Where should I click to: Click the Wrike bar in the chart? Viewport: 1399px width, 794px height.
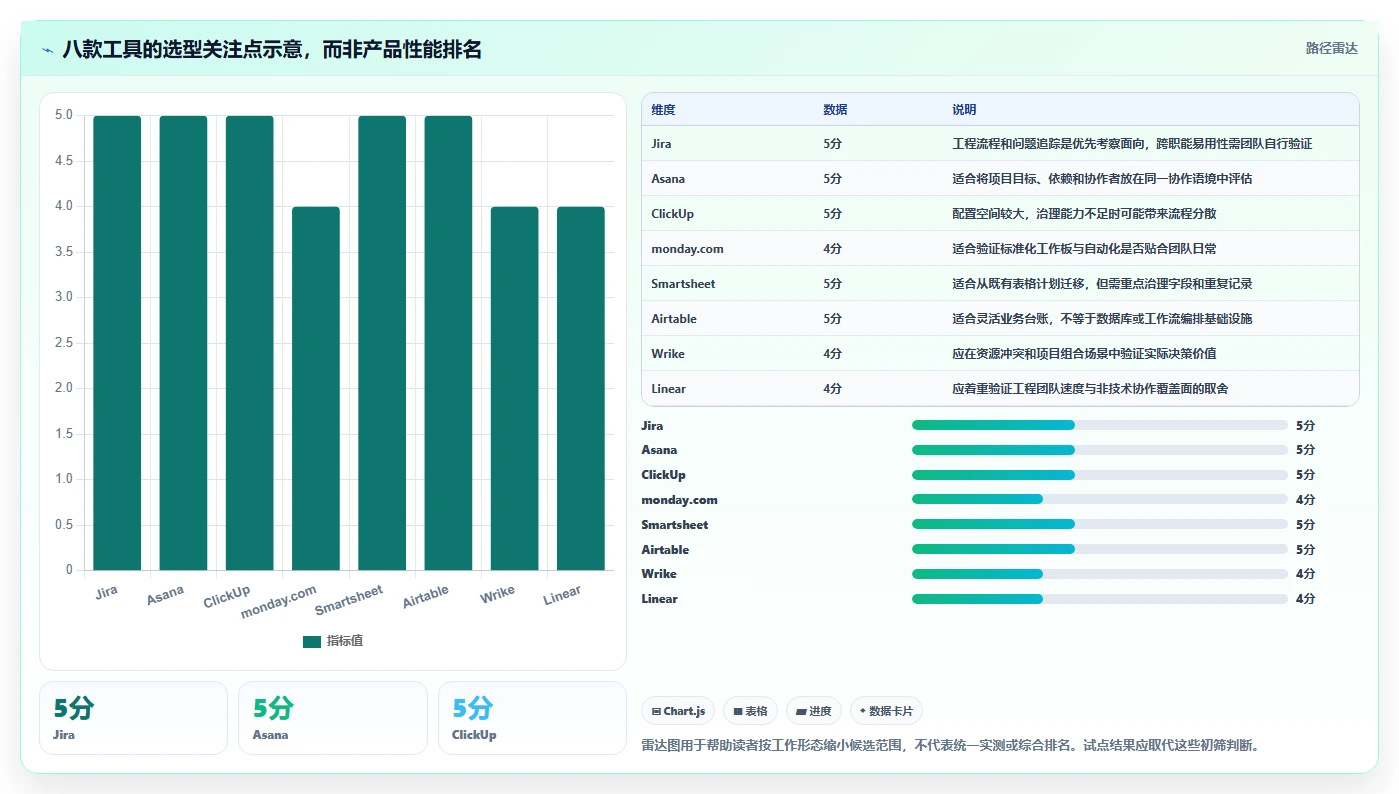(x=515, y=388)
